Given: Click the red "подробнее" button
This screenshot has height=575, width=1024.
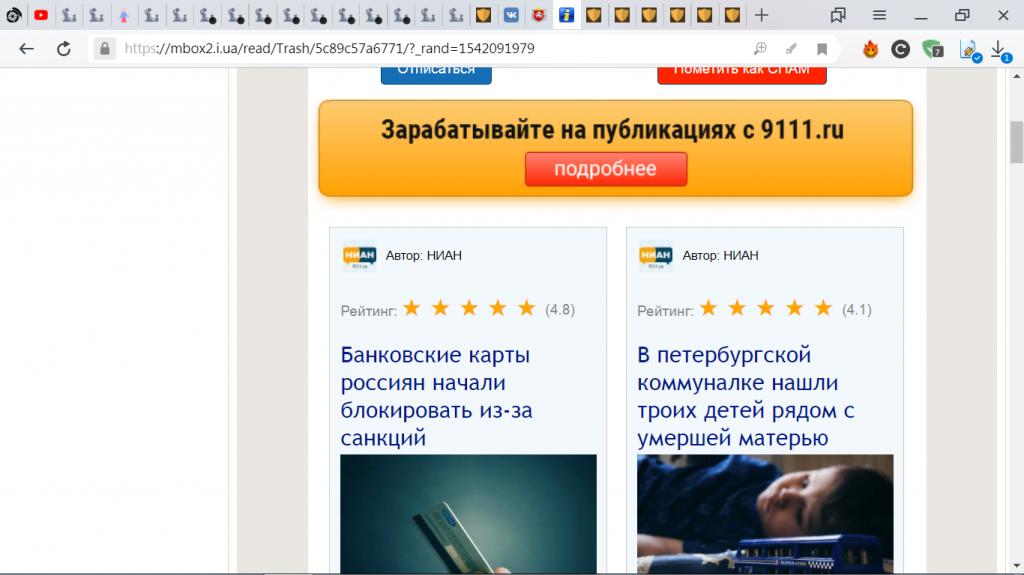Looking at the screenshot, I should click(605, 169).
